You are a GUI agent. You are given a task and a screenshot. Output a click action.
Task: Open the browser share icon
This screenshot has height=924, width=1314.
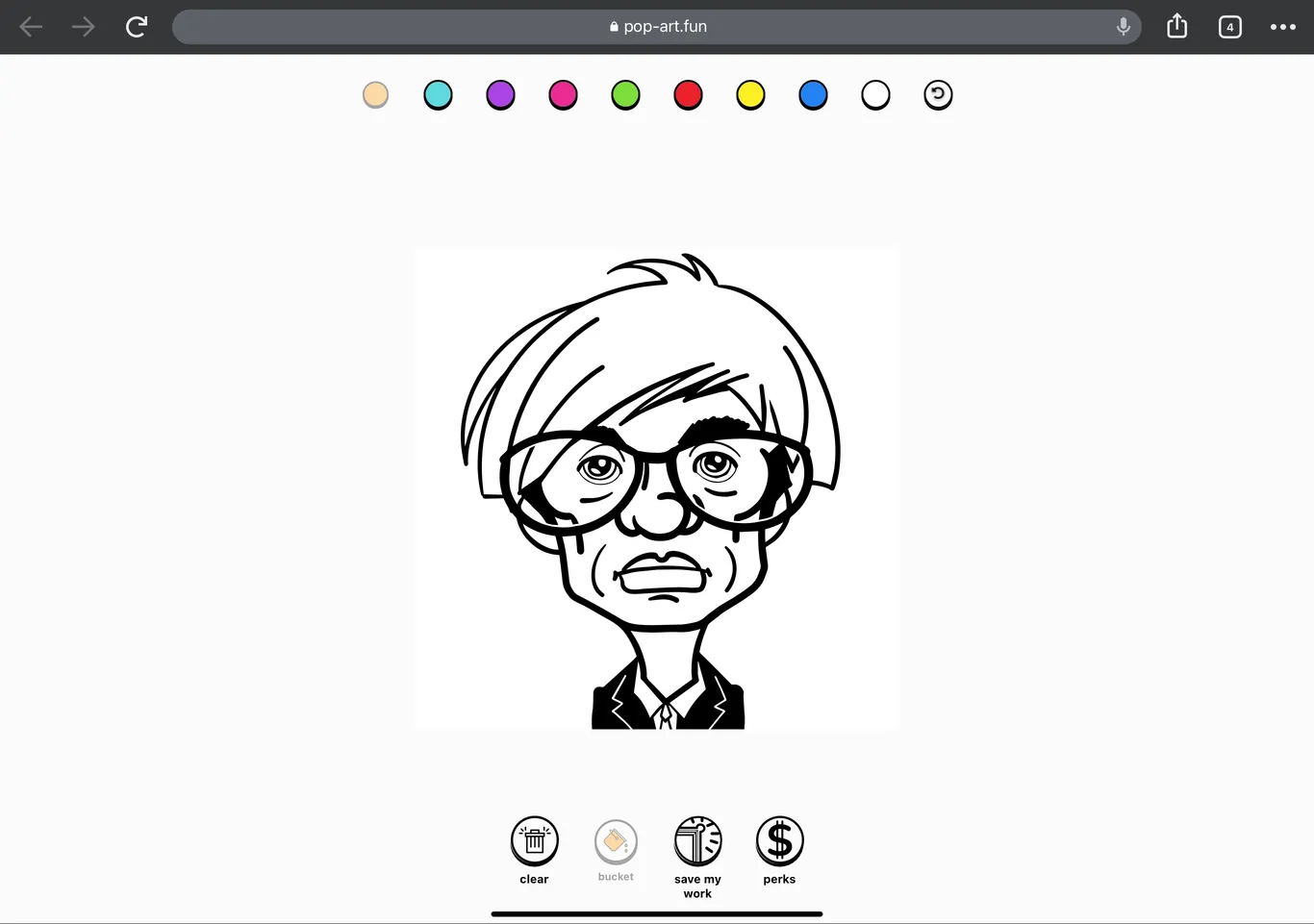point(1175,26)
